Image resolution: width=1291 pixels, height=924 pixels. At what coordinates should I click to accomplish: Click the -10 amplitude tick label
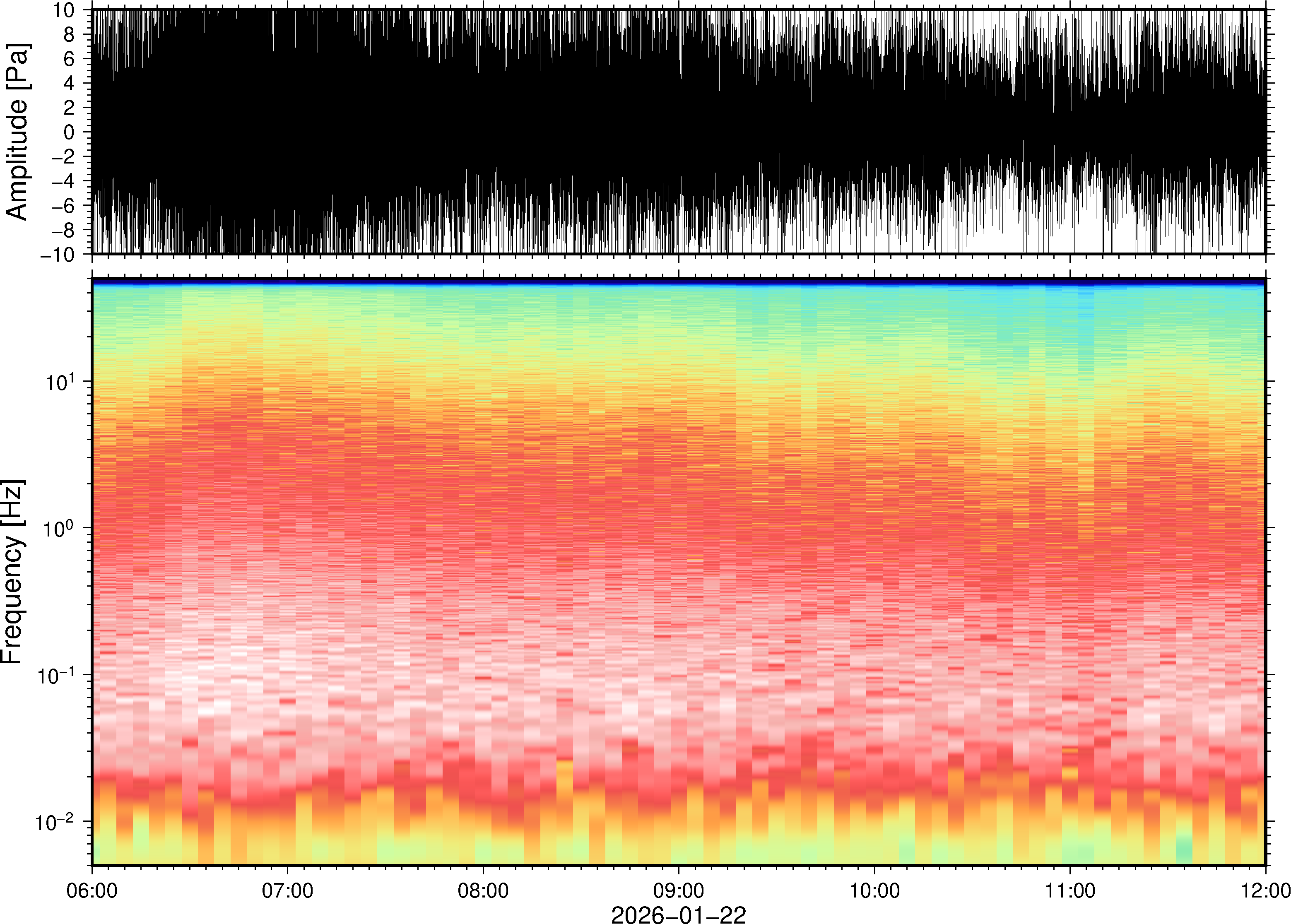pyautogui.click(x=58, y=255)
